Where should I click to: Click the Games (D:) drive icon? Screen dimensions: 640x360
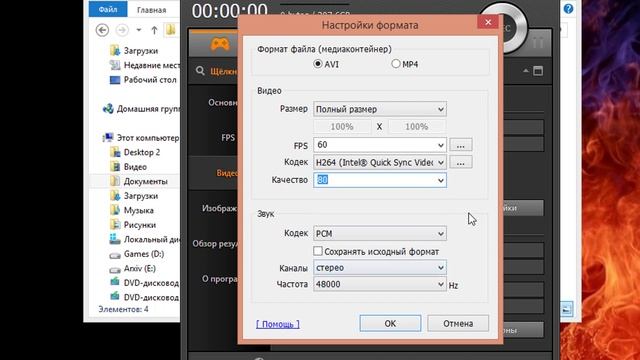click(x=115, y=255)
